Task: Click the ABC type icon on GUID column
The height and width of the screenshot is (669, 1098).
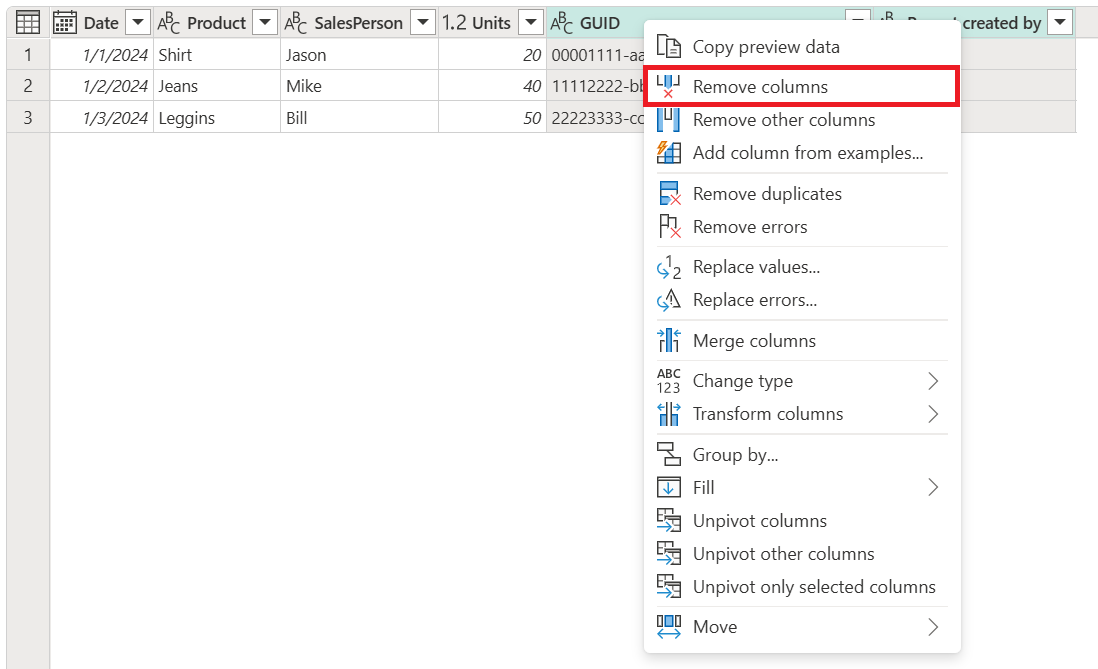Action: pos(562,22)
